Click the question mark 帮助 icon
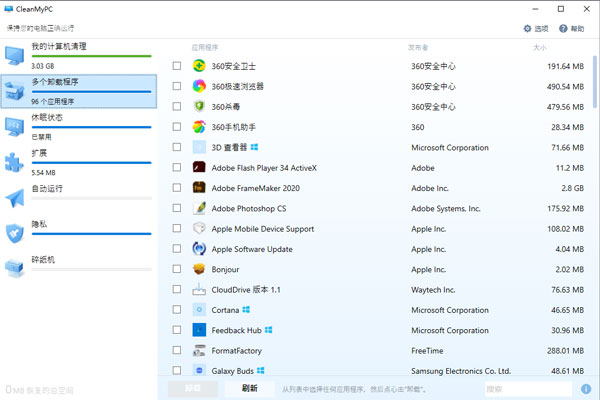Screen dimensions: 600x400 [563, 28]
